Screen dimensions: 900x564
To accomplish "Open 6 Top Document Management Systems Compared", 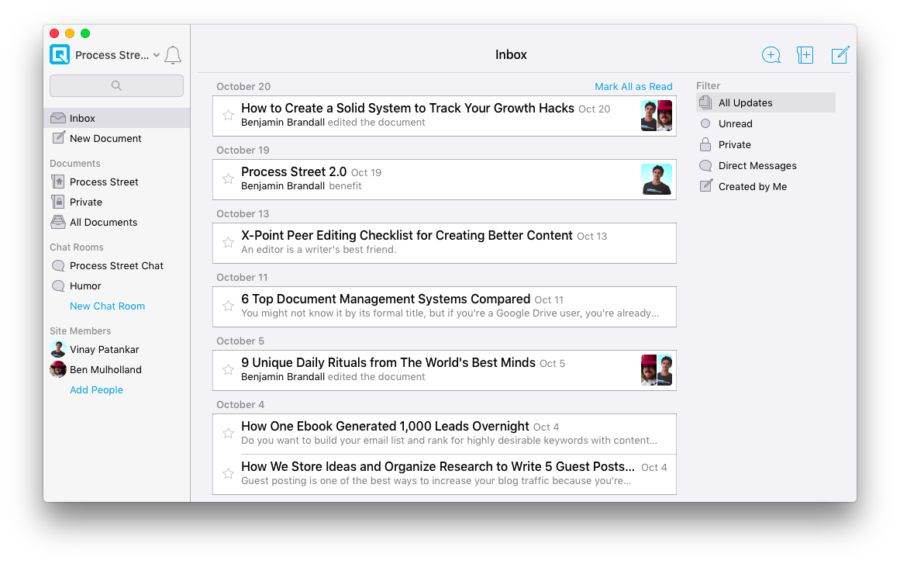I will 444,307.
